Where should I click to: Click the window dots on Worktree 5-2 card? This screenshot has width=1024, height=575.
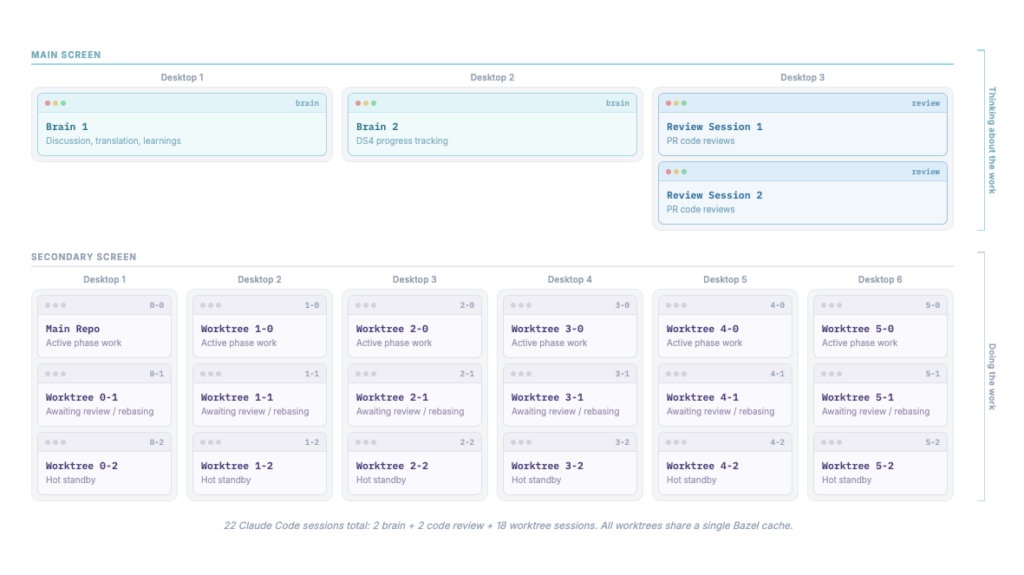(831, 442)
